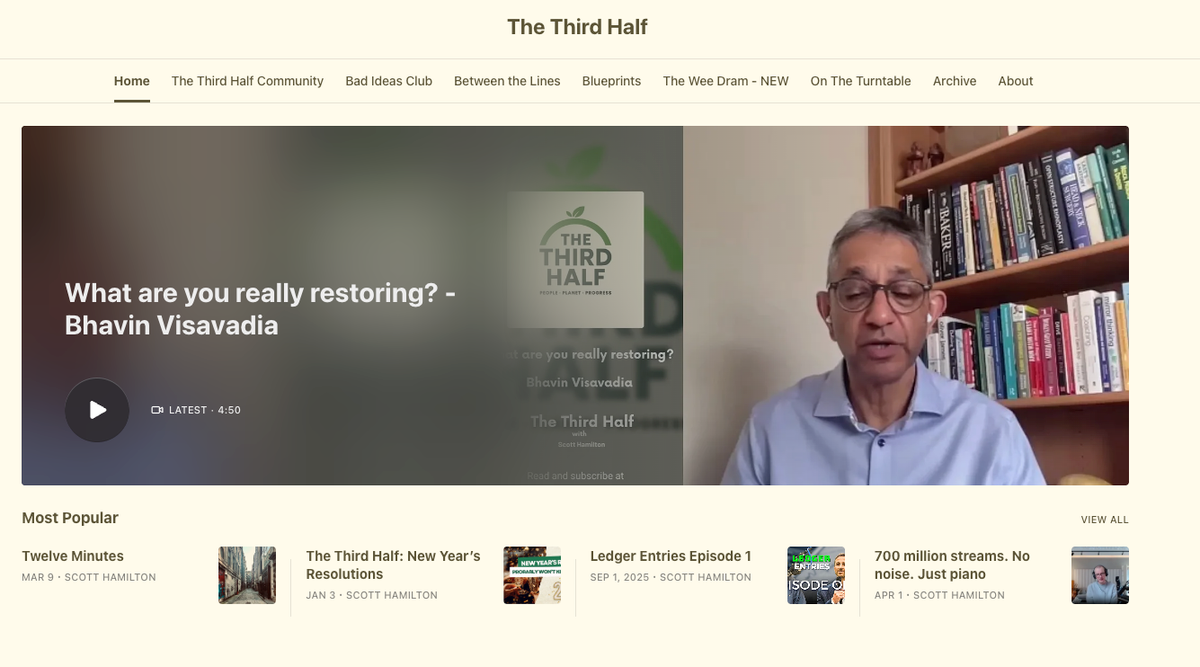Select the Home tab

(x=132, y=81)
